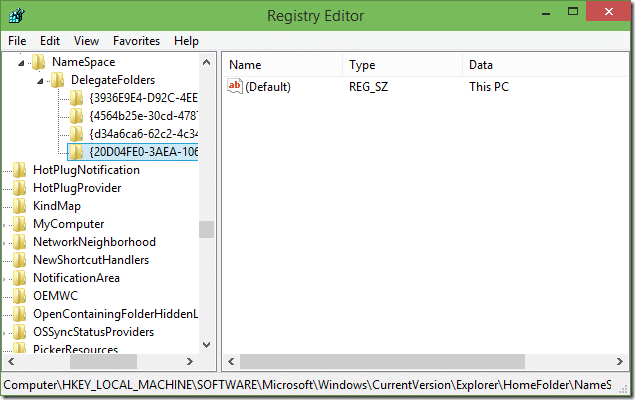Maximize the Registry Editor window
The height and width of the screenshot is (400, 635).
(573, 12)
